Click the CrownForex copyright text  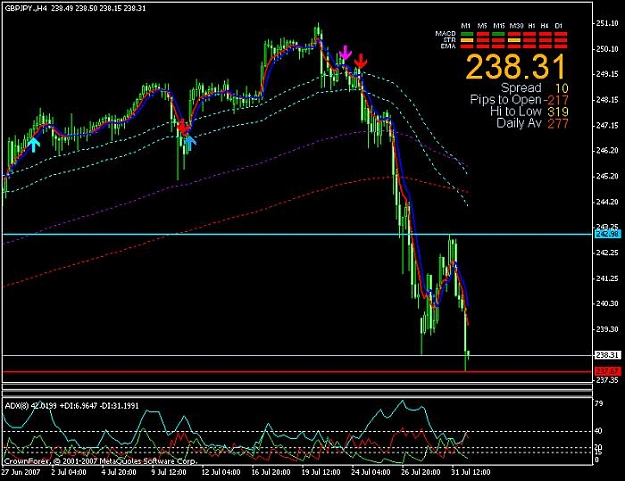tap(100, 461)
